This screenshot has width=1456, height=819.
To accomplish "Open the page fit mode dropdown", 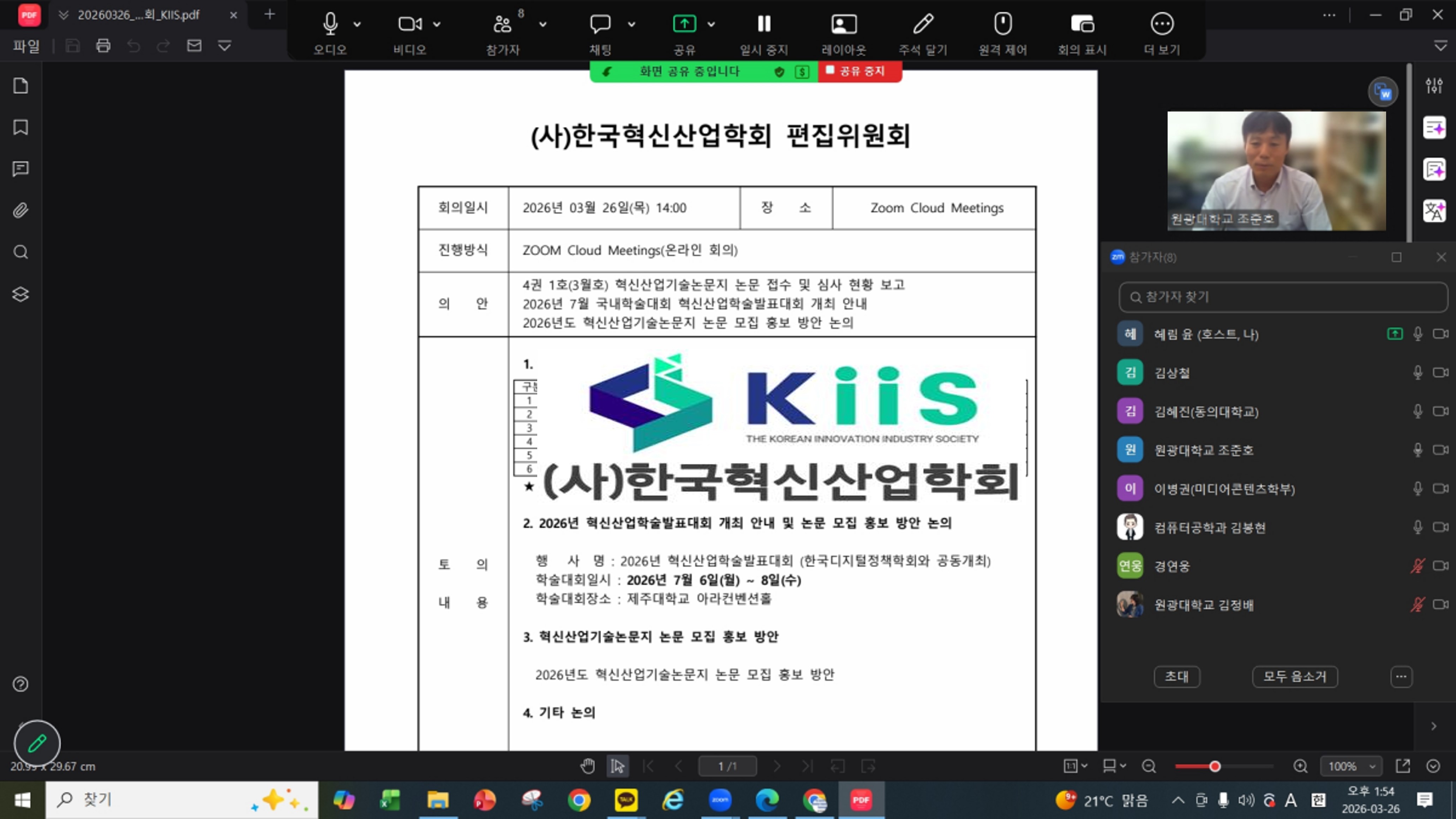I will click(x=1075, y=766).
